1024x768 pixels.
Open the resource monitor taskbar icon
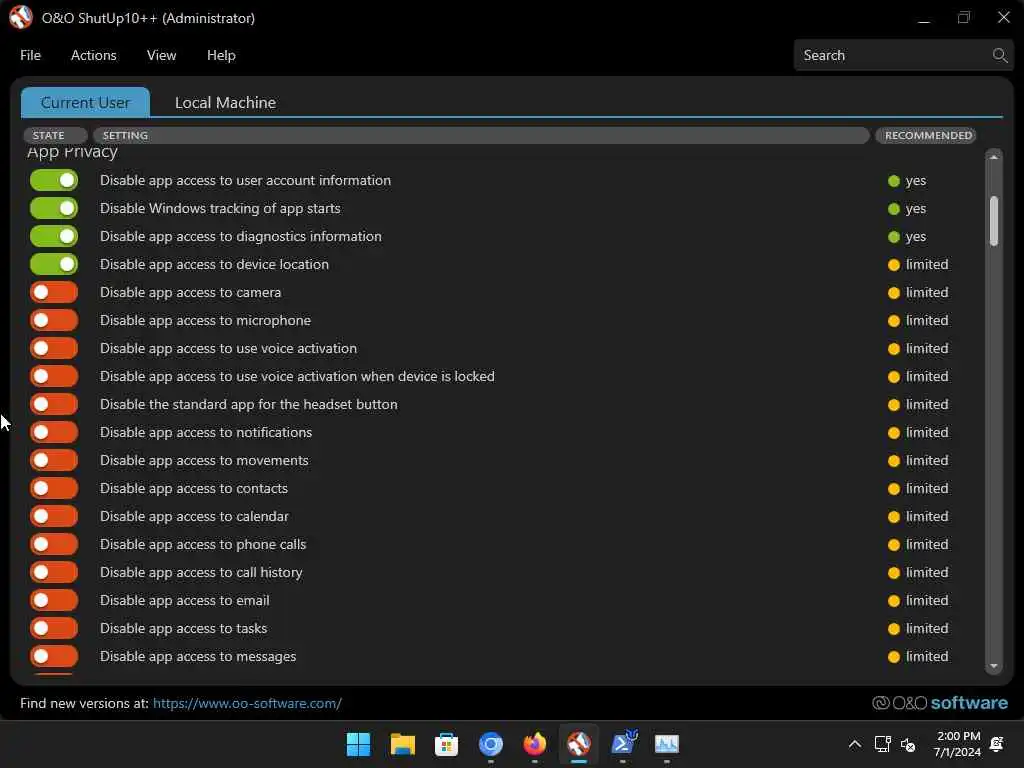667,744
